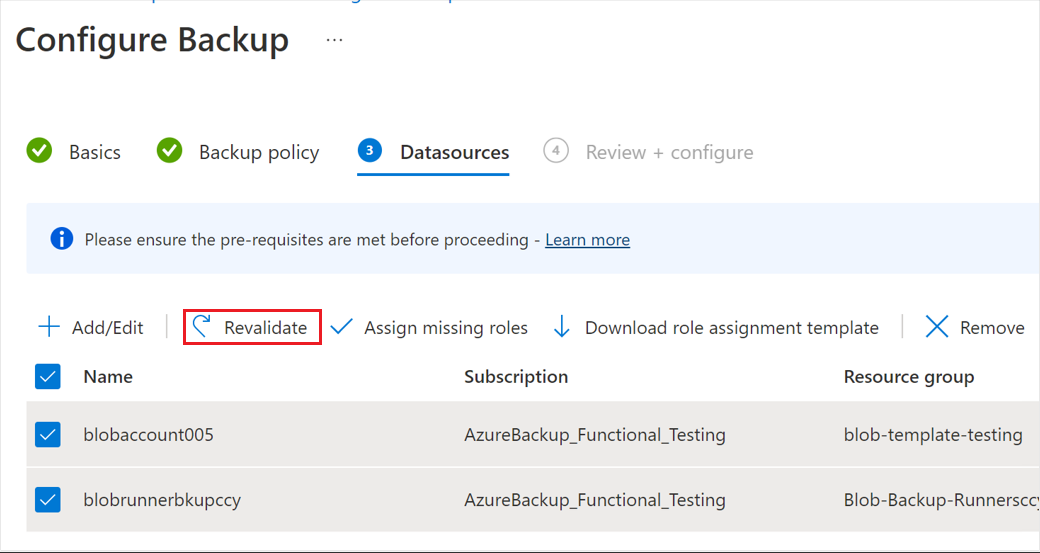Uncheck the blobrunnerbkupccy row checkbox
The height and width of the screenshot is (553, 1040).
tap(48, 499)
